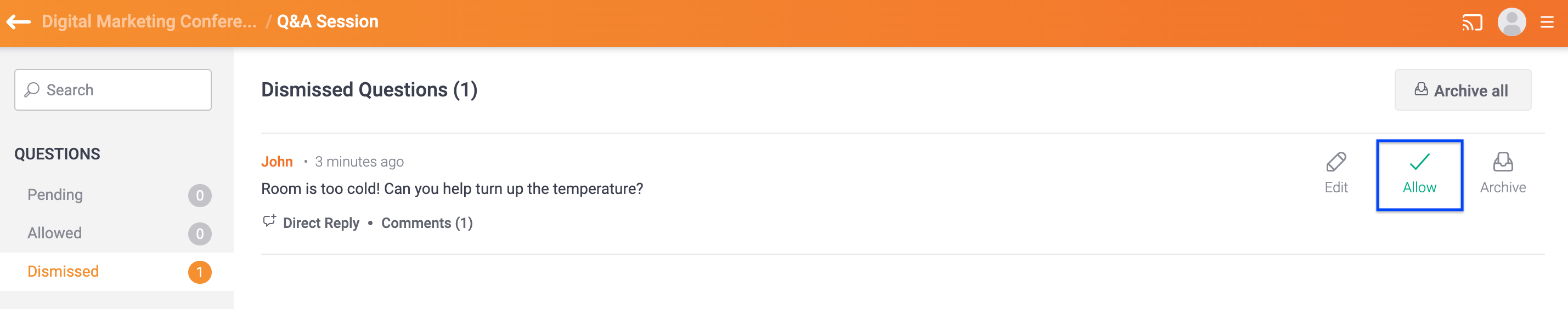
Task: Open the Digital Marketing Conference breadcrumb link
Action: pyautogui.click(x=149, y=22)
